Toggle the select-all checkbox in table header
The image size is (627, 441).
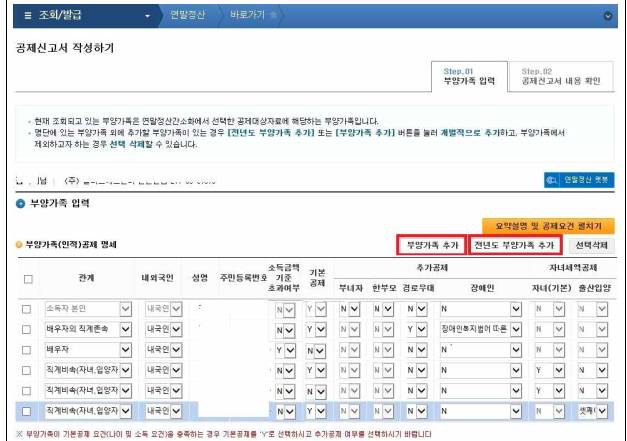click(28, 279)
